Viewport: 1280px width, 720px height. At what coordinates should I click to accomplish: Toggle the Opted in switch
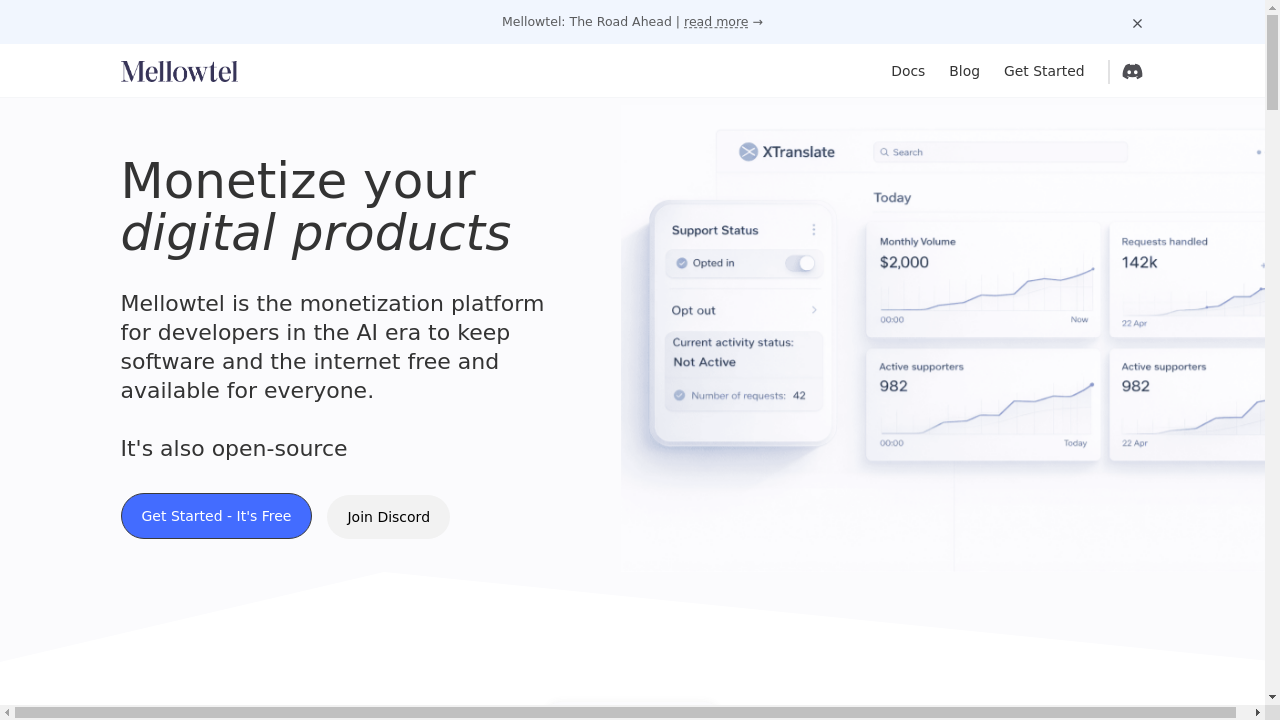[800, 263]
